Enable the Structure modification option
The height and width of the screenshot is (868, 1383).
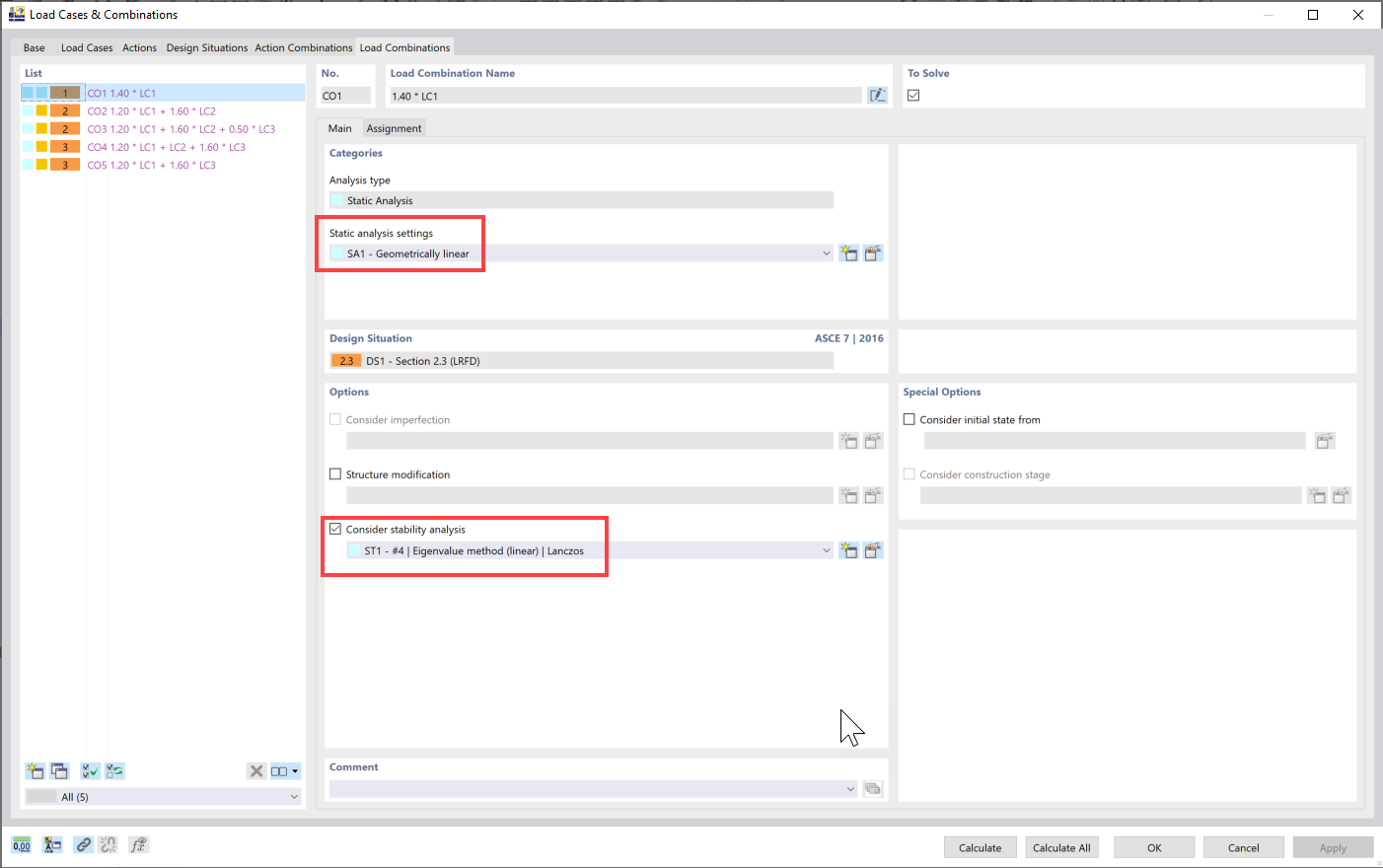click(335, 473)
